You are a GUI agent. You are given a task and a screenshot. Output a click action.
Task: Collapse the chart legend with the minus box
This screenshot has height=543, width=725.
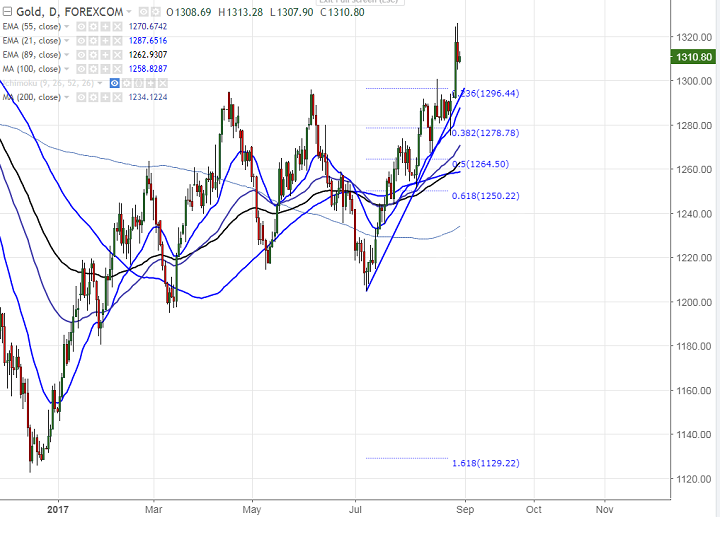coord(7,12)
